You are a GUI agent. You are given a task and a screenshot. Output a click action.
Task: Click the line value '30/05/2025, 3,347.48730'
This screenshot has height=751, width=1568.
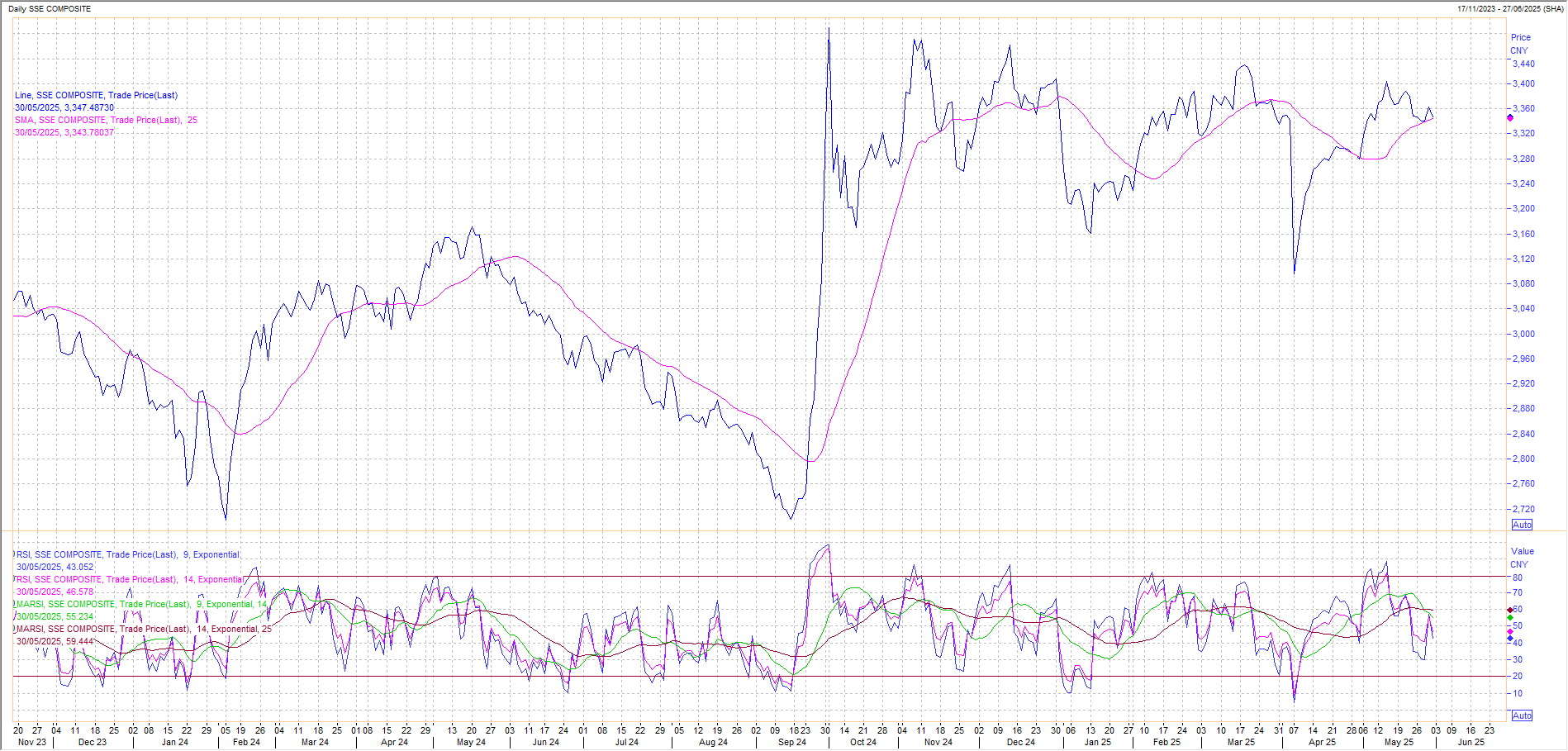[x=64, y=108]
